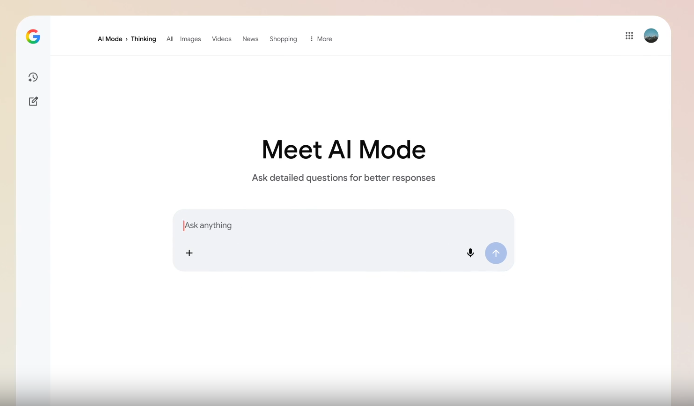Start voice input with microphone icon
This screenshot has width=694, height=406.
pyautogui.click(x=470, y=253)
